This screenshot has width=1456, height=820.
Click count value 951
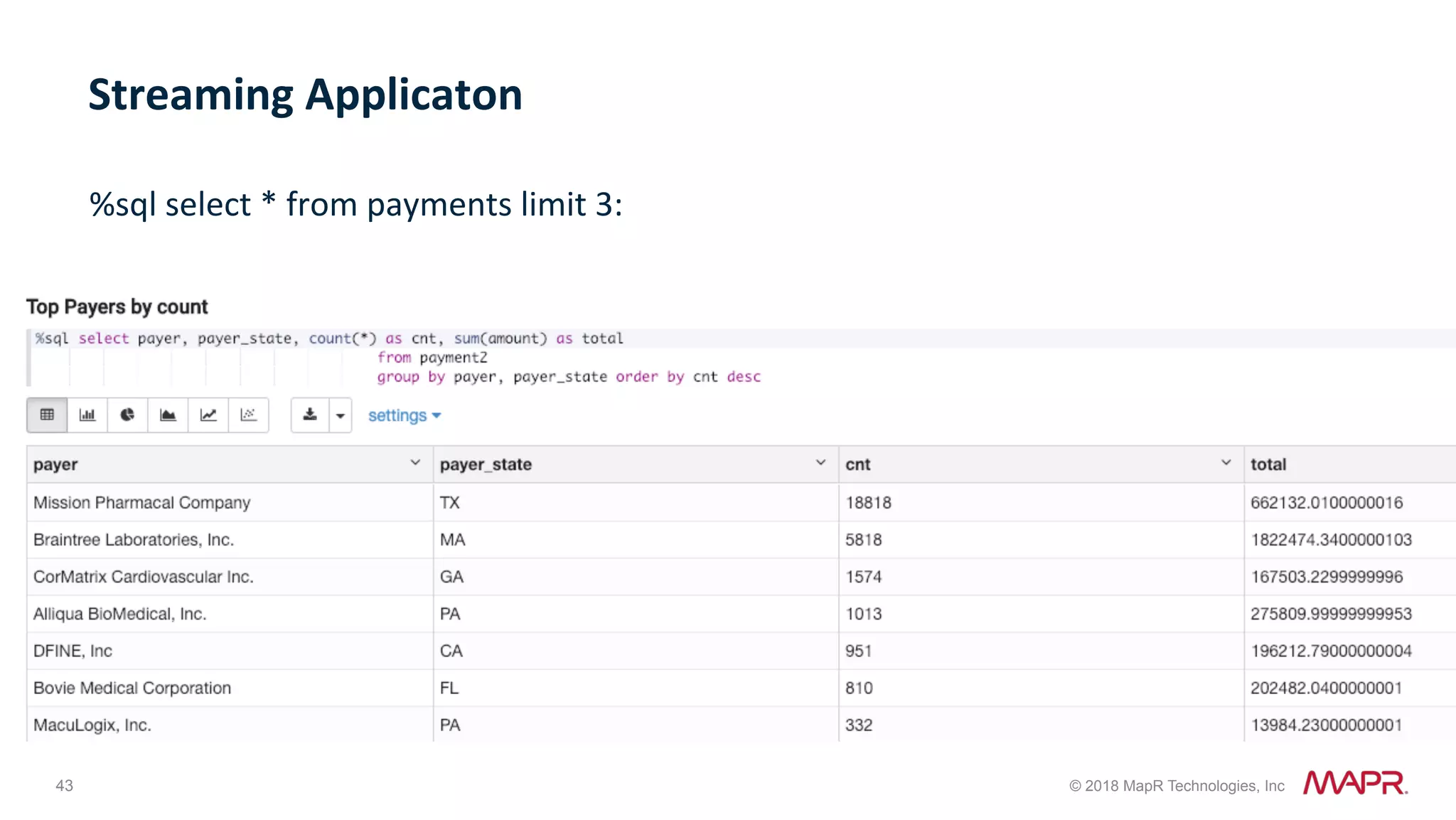[858, 651]
